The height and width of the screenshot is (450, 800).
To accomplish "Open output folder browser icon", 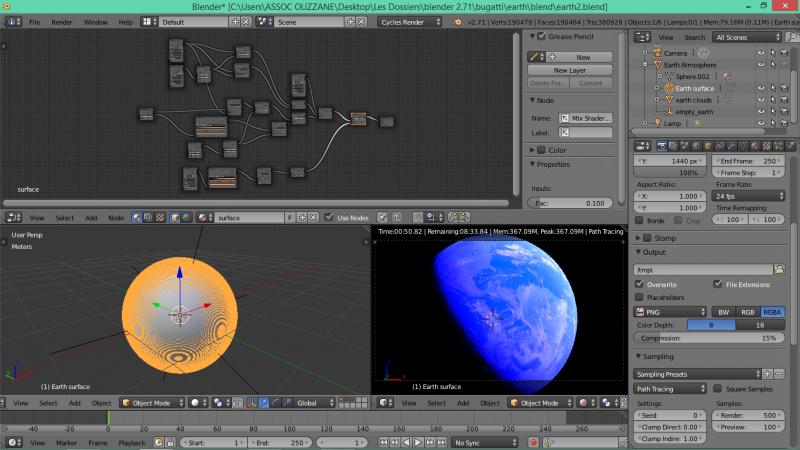I will 778,270.
